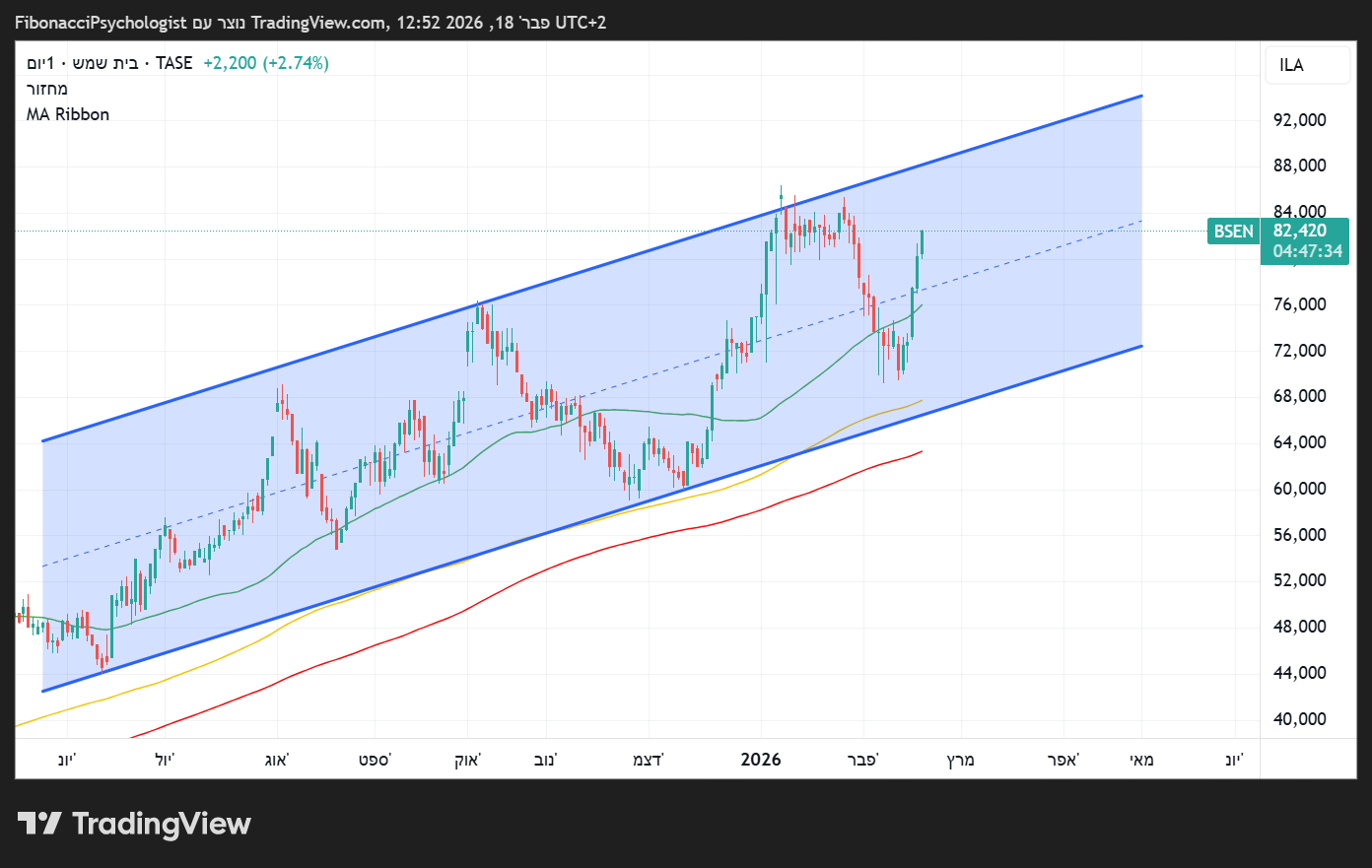The width and height of the screenshot is (1372, 868).
Task: Click the דצמ' month label on time axis
Action: pyautogui.click(x=649, y=760)
